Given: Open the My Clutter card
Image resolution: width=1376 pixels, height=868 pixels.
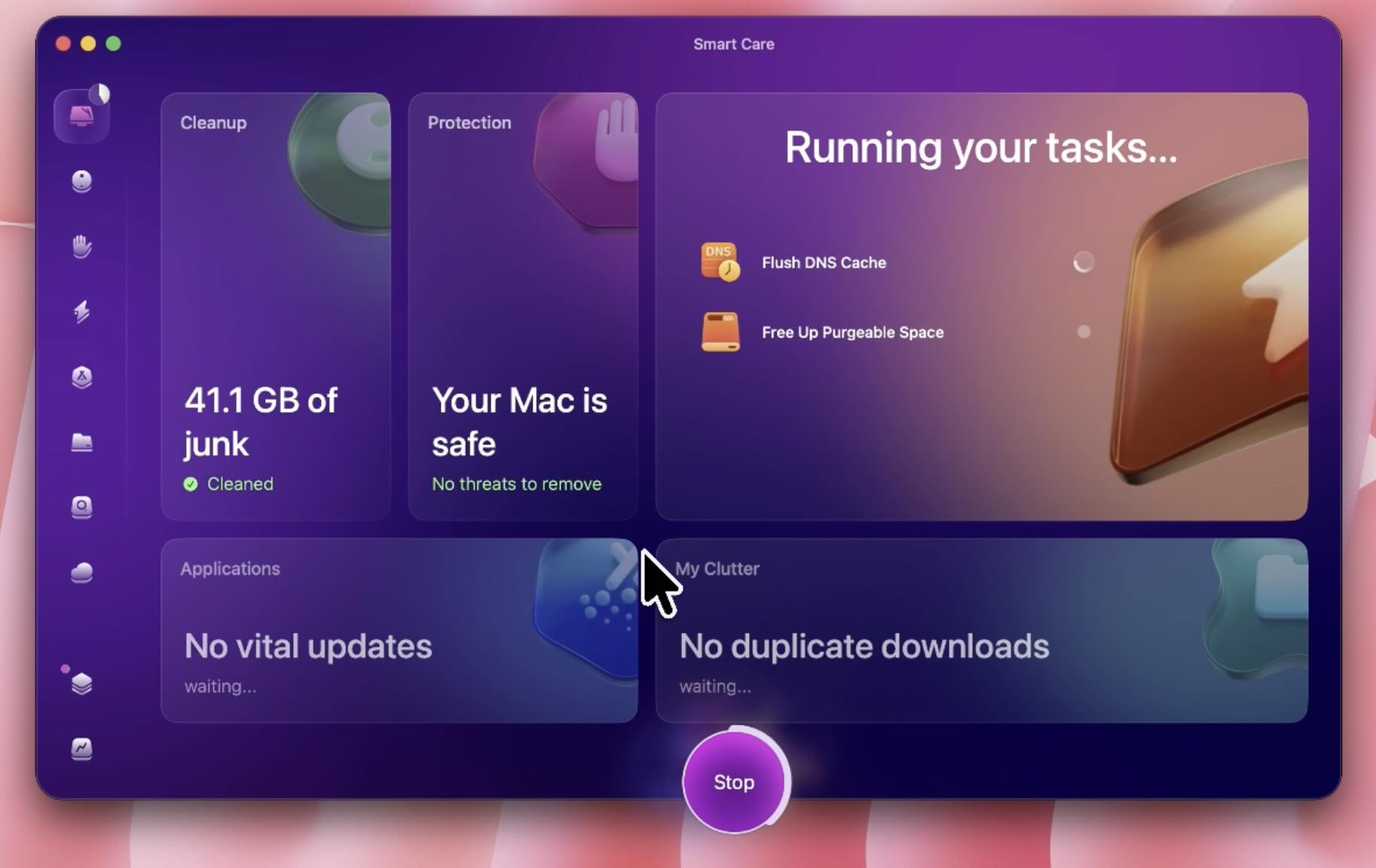Looking at the screenshot, I should (982, 631).
